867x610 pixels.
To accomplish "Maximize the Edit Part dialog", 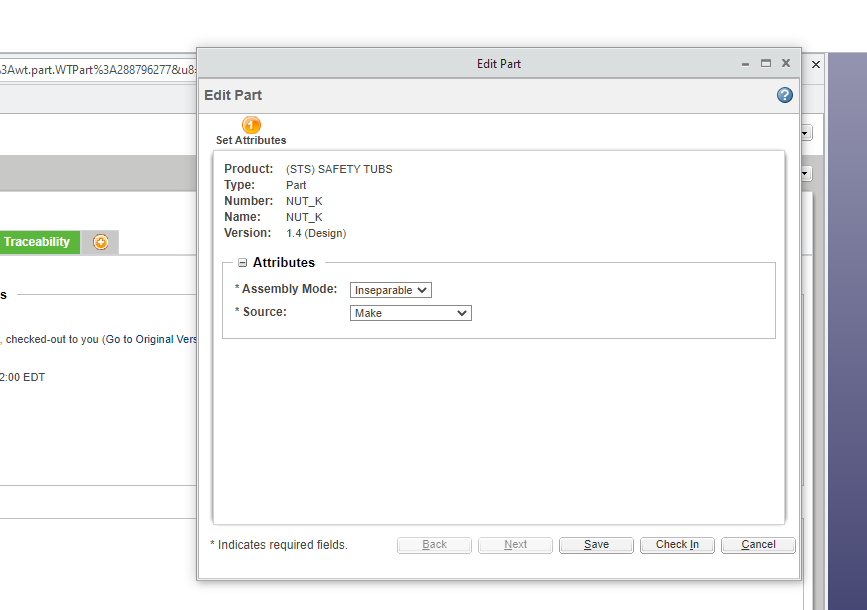I will click(766, 63).
